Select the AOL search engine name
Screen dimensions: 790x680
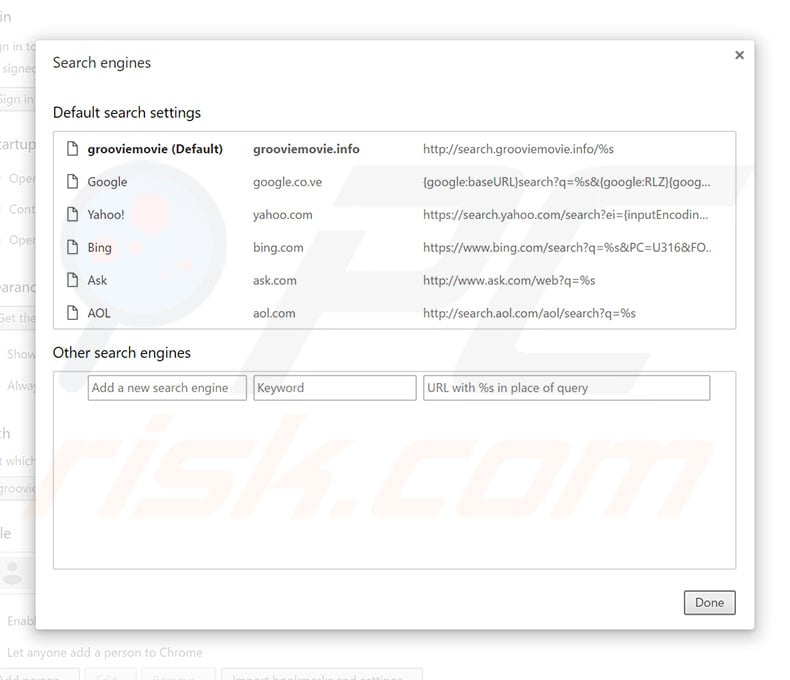99,313
